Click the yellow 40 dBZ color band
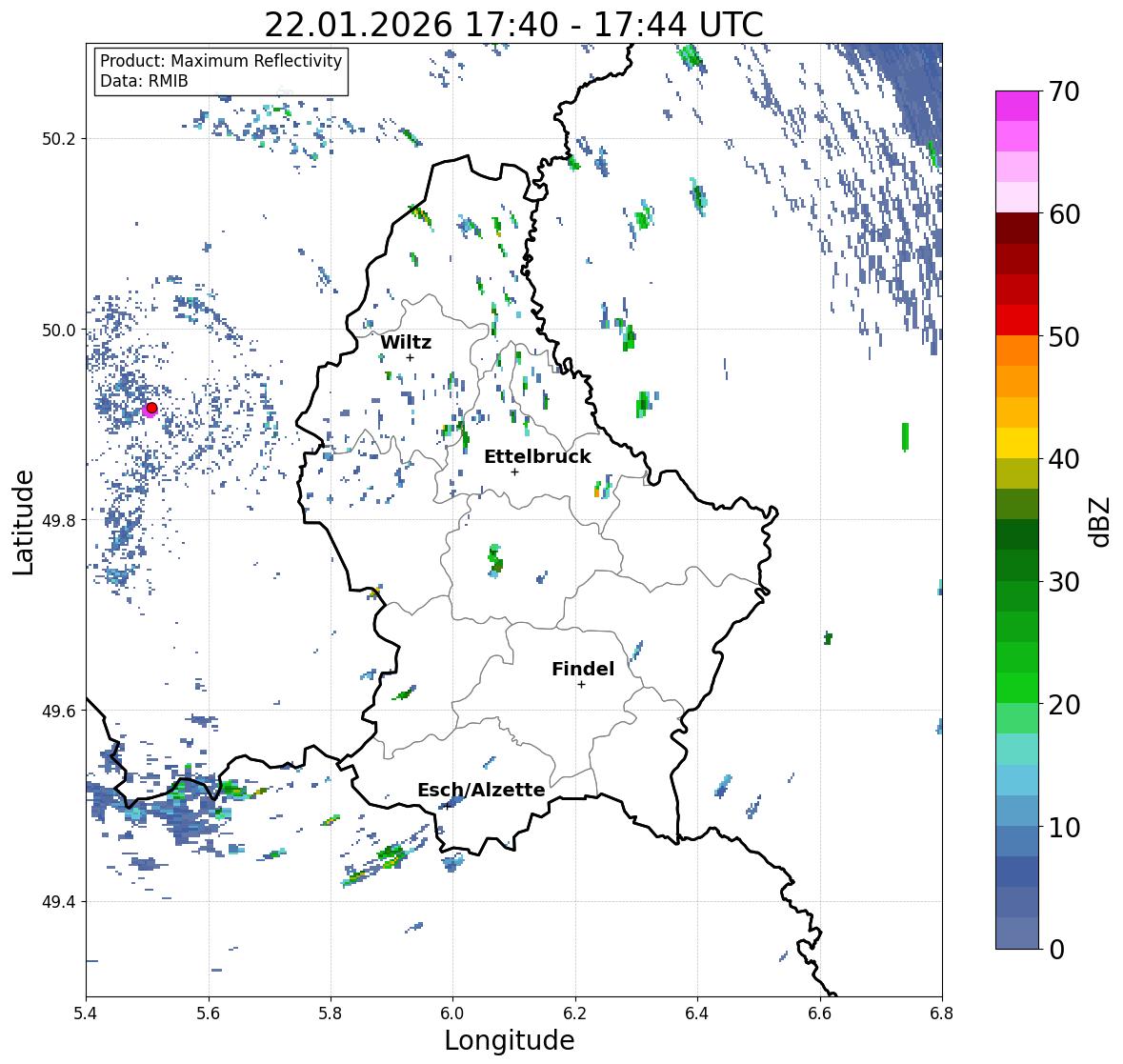 click(1017, 443)
